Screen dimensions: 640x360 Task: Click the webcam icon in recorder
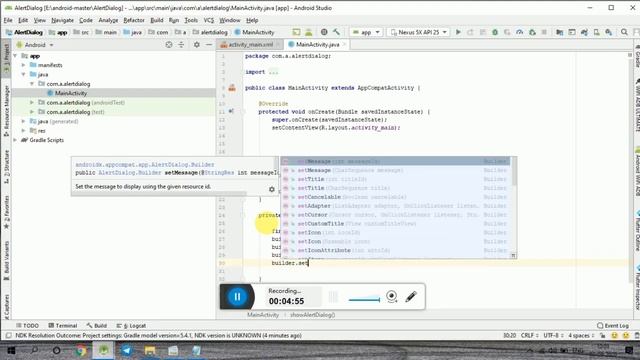point(391,296)
